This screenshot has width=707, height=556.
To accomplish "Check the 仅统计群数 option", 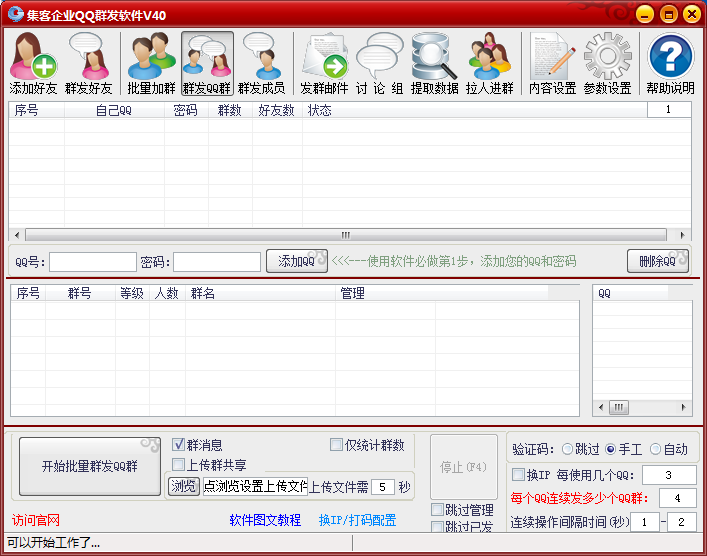I will 336,445.
